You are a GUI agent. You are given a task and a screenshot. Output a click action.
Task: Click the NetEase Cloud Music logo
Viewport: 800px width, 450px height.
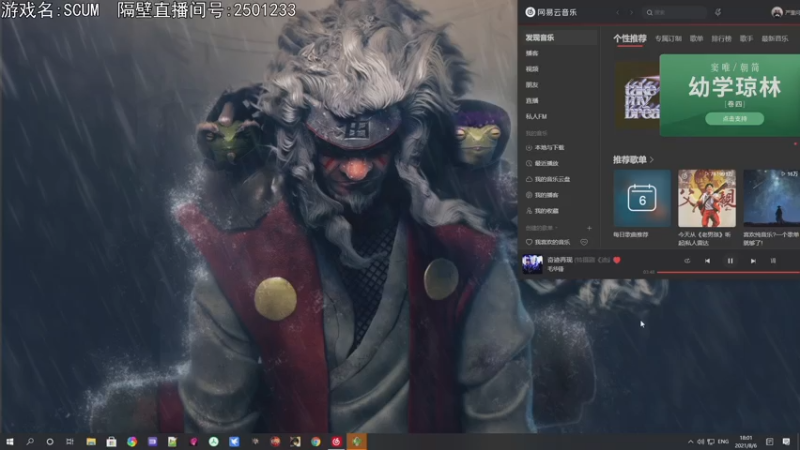coord(551,12)
